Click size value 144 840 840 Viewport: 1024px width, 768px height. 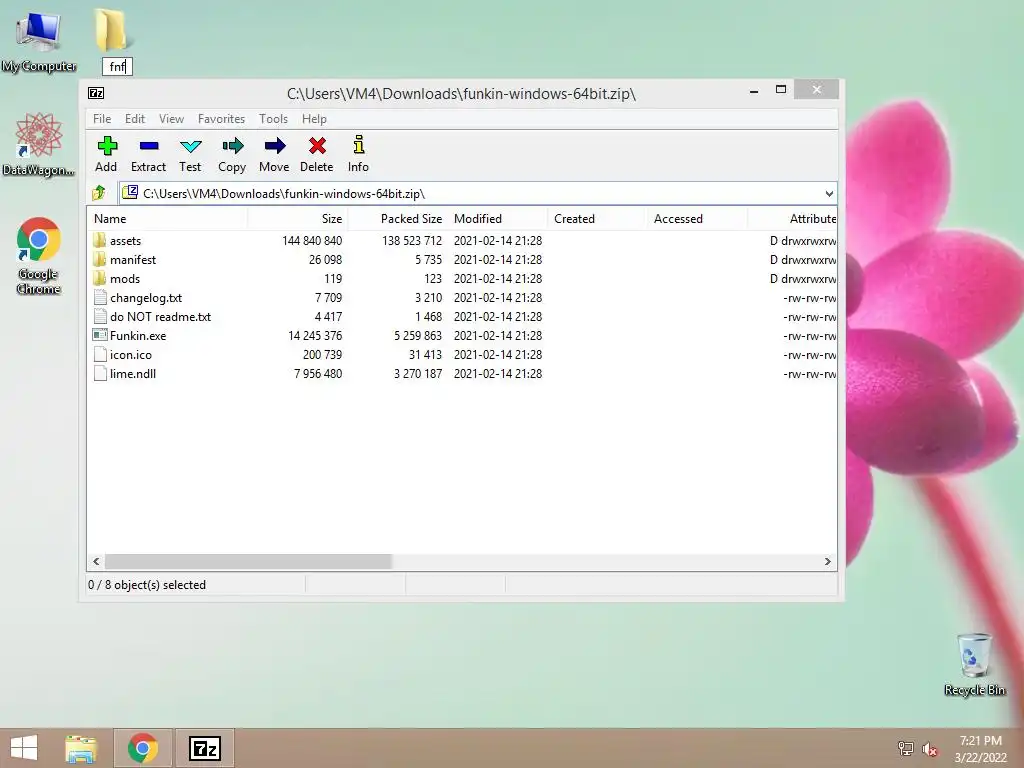pyautogui.click(x=312, y=240)
